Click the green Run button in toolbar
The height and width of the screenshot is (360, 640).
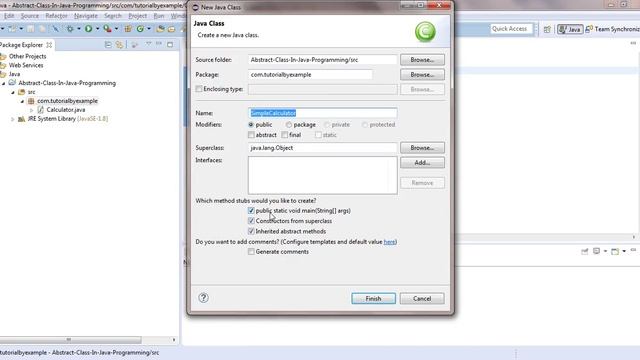tap(88, 29)
